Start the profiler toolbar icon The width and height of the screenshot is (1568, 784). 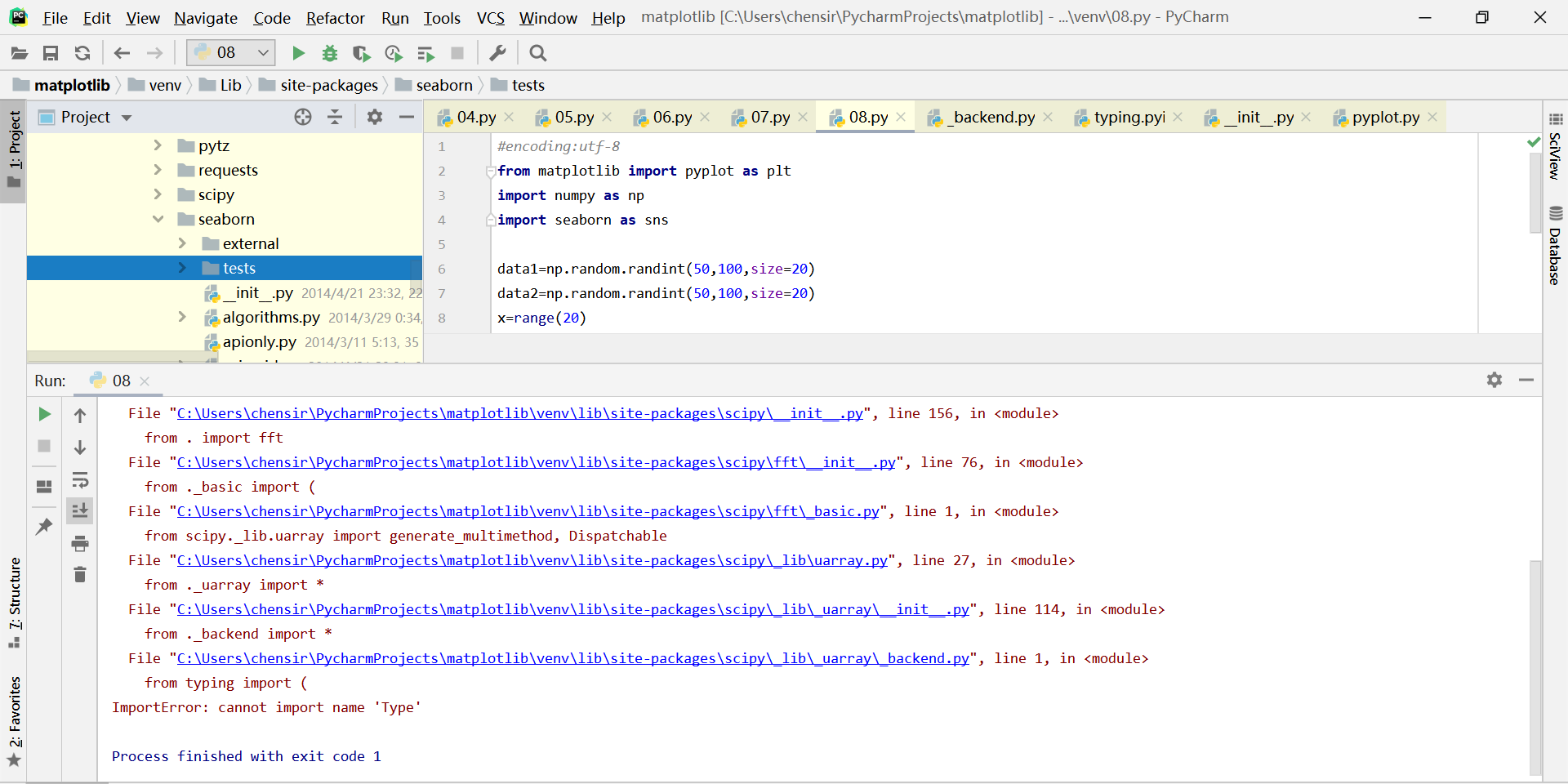[394, 53]
